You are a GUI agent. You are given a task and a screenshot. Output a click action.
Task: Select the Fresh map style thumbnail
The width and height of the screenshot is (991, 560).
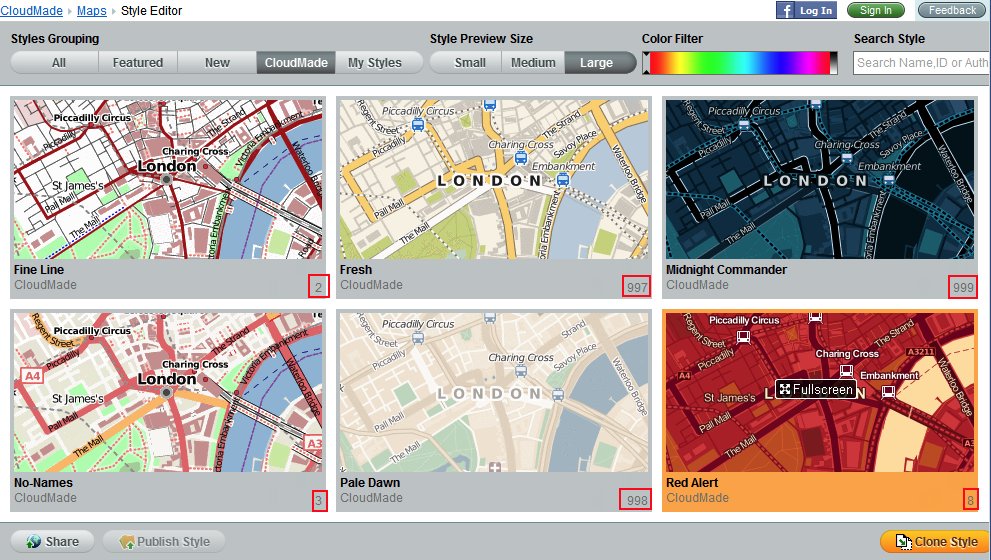(x=494, y=179)
